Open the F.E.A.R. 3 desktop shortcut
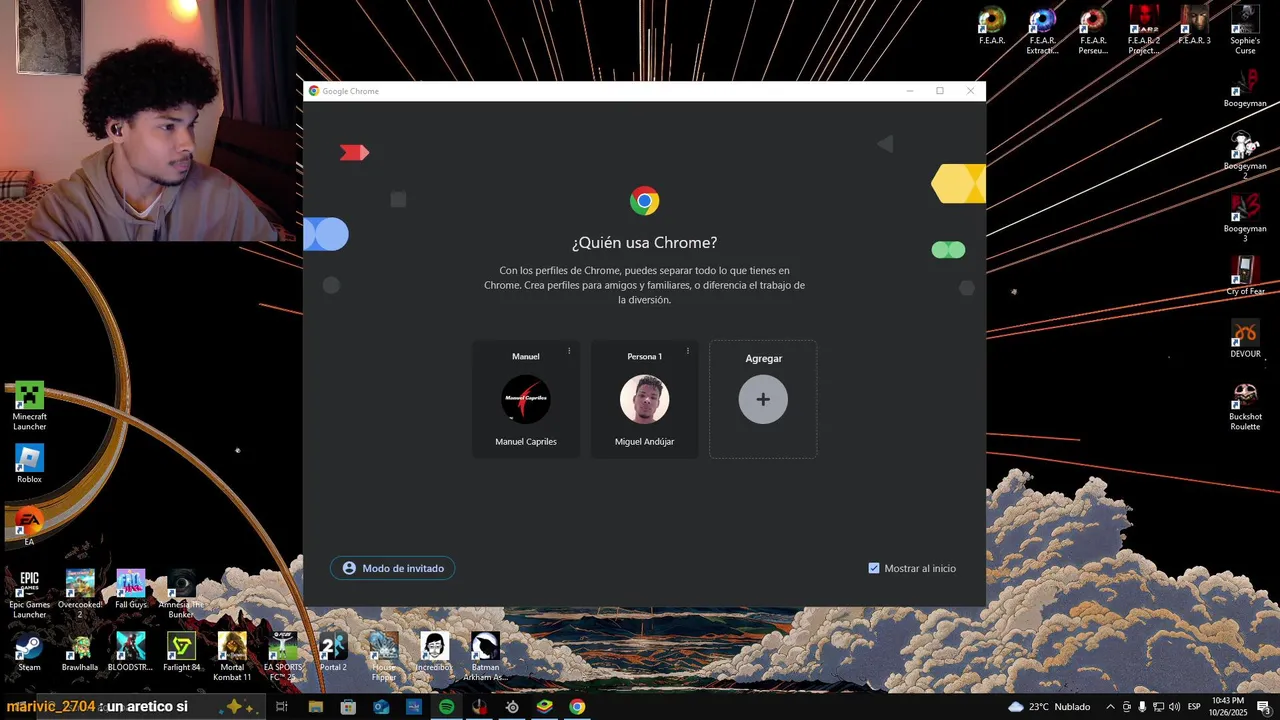 [1194, 25]
